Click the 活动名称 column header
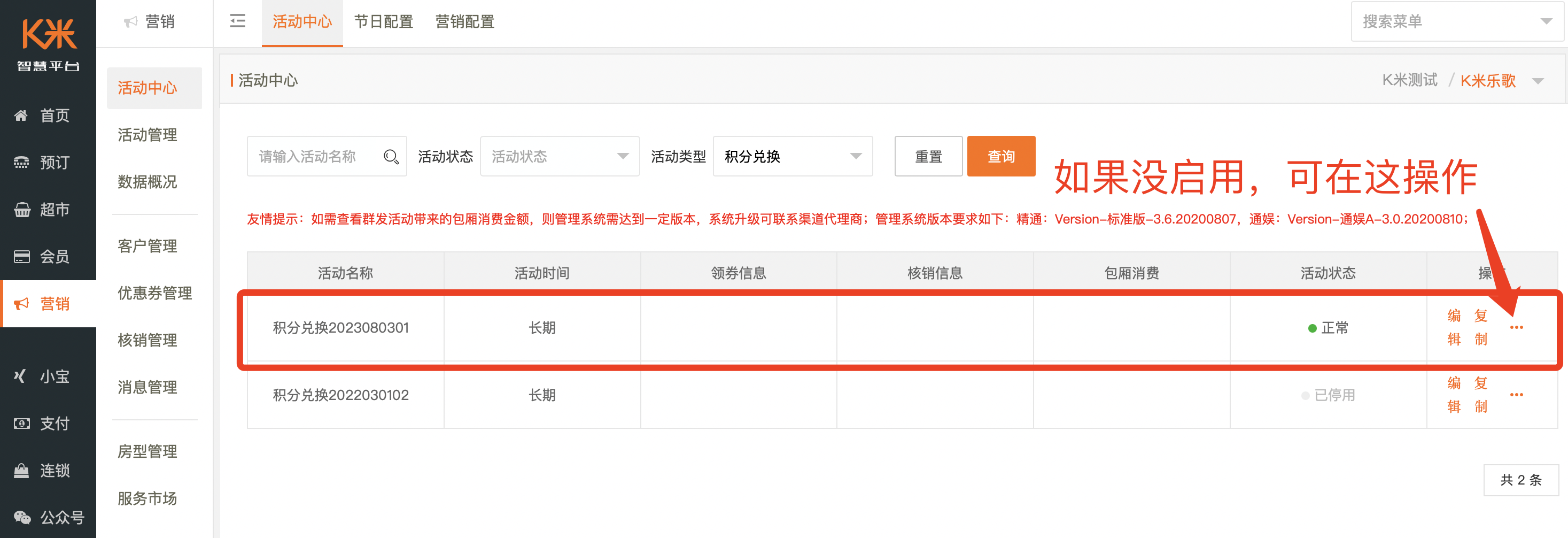The width and height of the screenshot is (1568, 538). point(345,273)
